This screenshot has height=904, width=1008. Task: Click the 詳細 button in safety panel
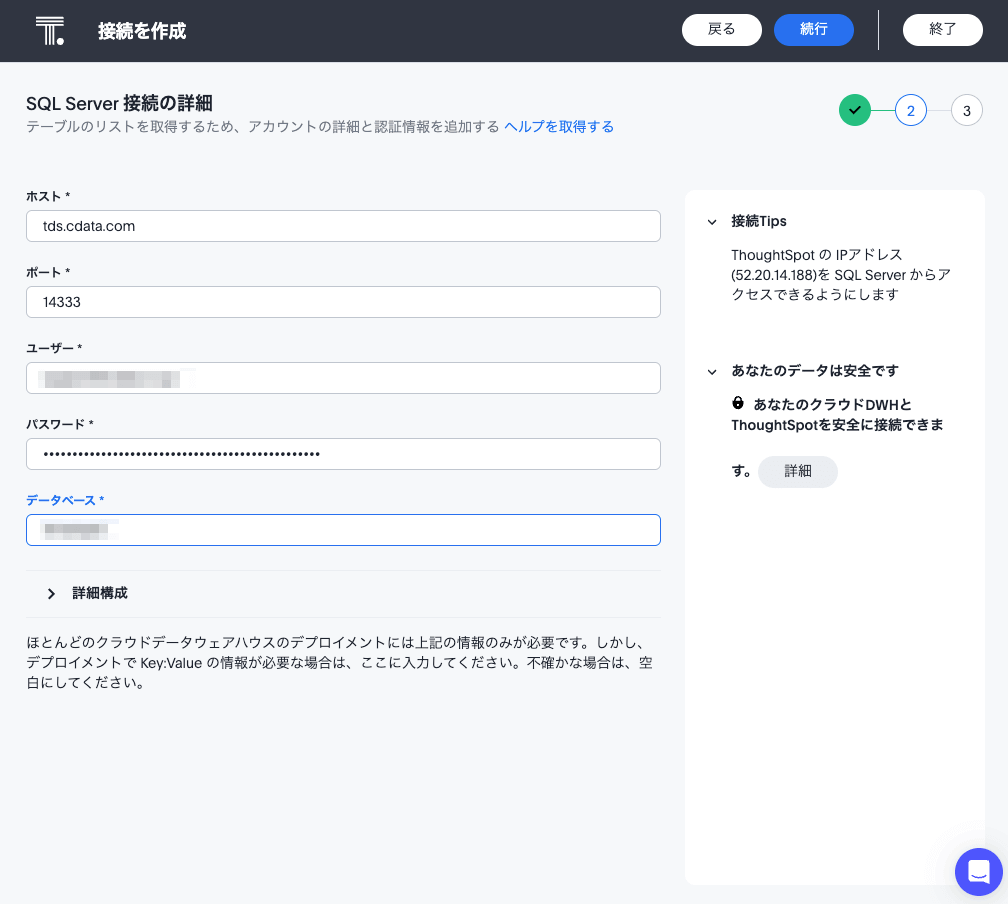pyautogui.click(x=797, y=472)
